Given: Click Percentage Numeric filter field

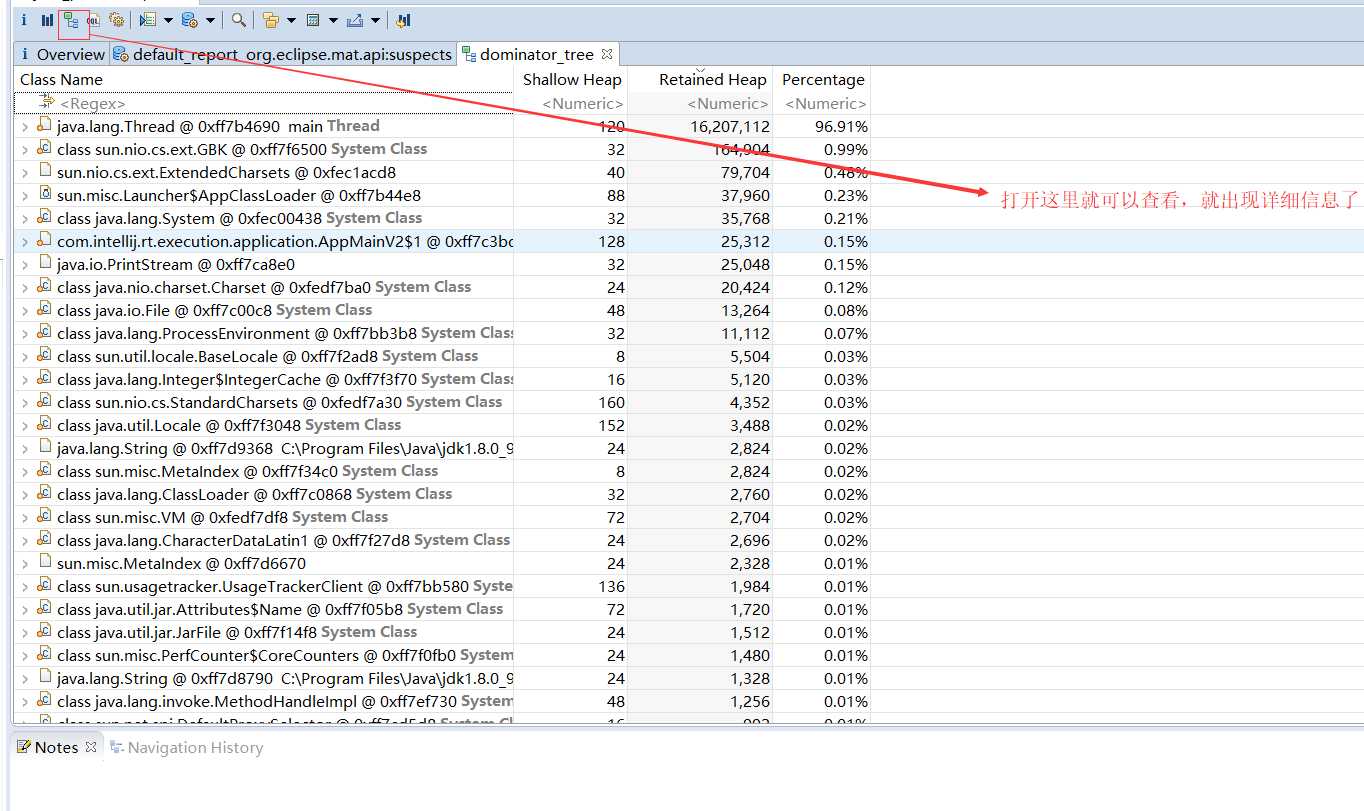Looking at the screenshot, I should pos(821,103).
